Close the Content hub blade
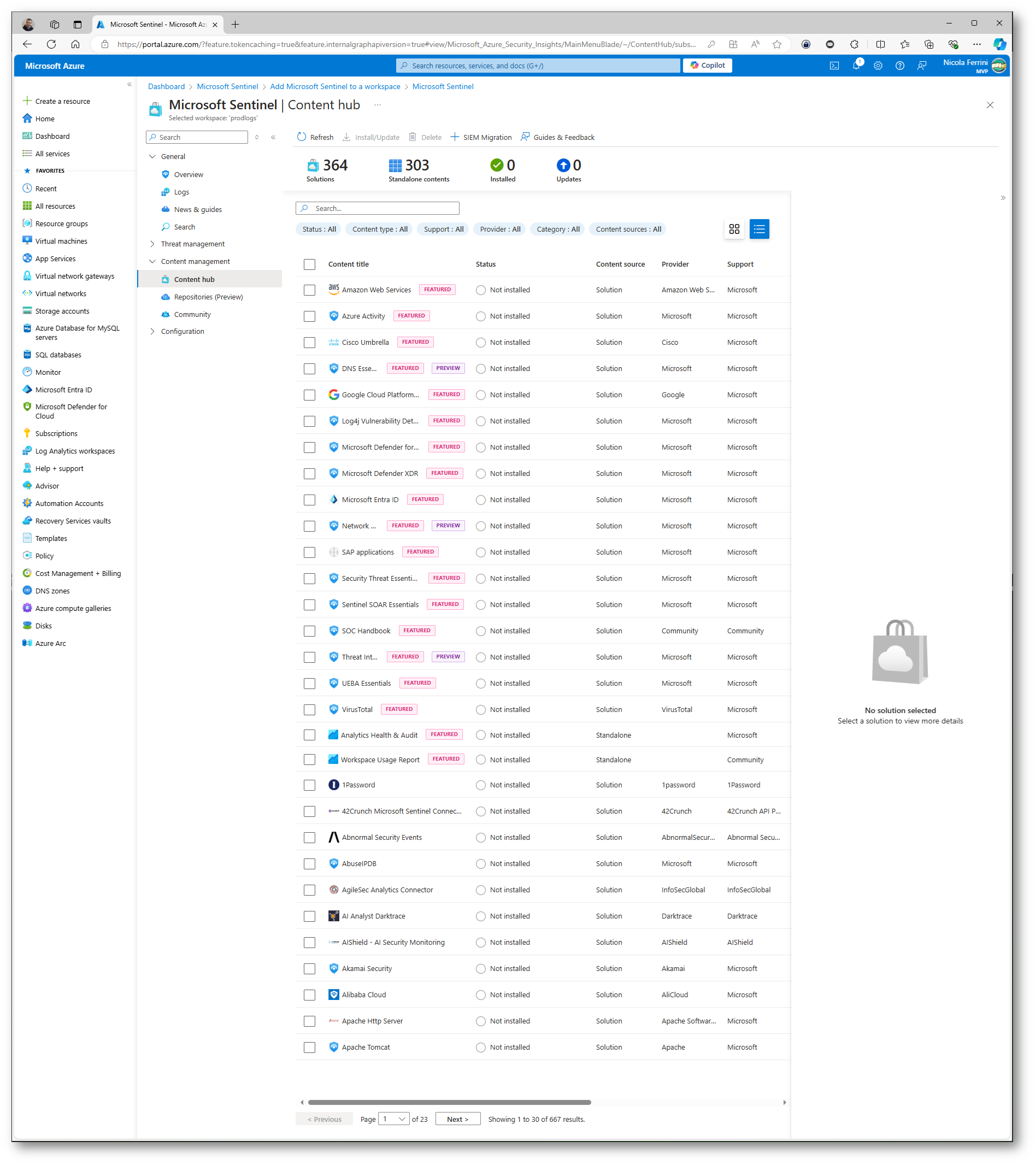Viewport: 1036px width, 1165px height. point(990,105)
